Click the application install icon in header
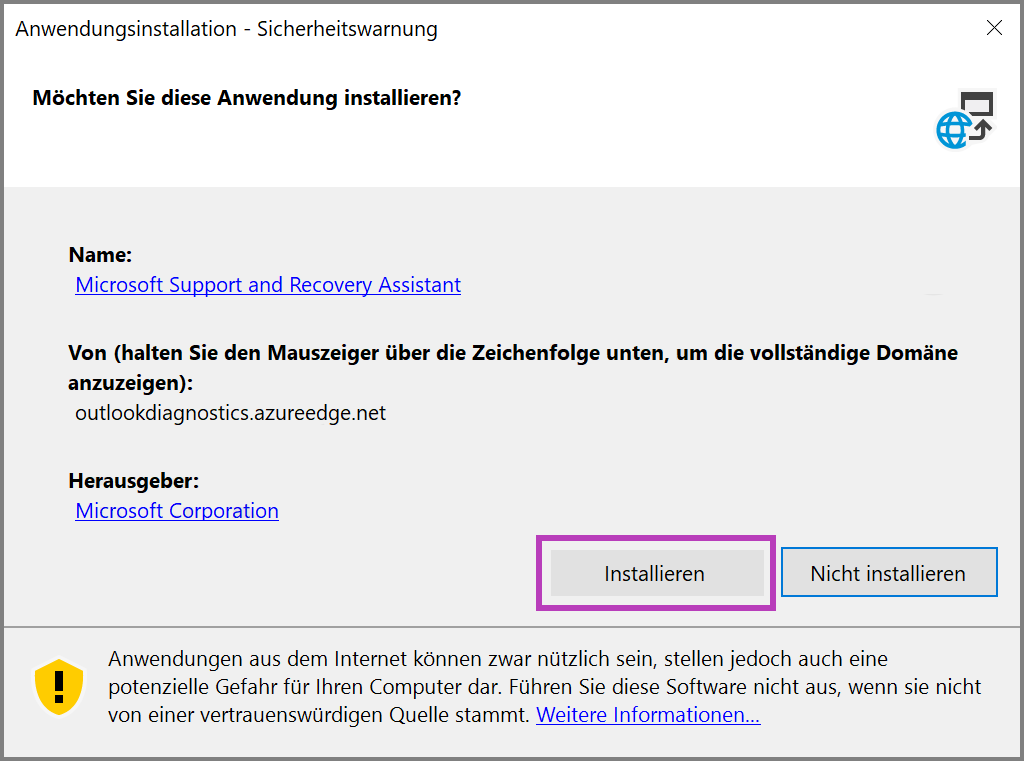The width and height of the screenshot is (1025, 762). pos(965,120)
